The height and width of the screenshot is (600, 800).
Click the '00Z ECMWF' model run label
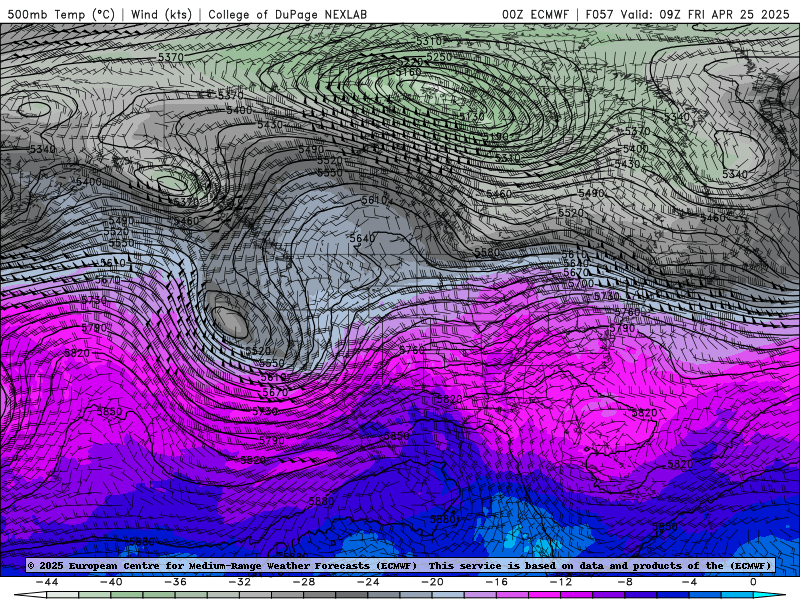coord(535,14)
